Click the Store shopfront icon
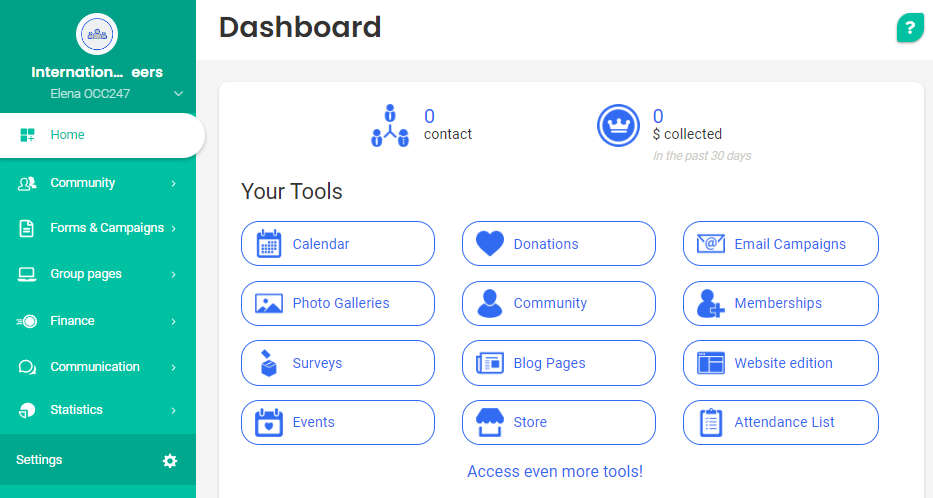The image size is (933, 498). [490, 422]
